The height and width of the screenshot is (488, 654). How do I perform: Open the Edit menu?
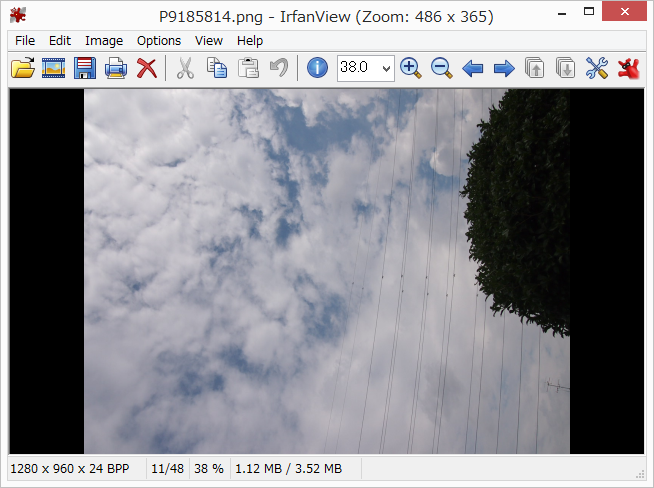(x=60, y=40)
